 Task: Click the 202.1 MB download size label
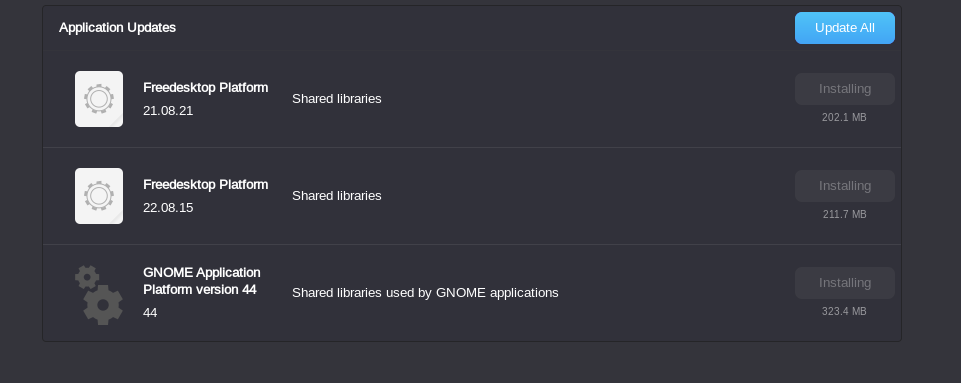[844, 117]
